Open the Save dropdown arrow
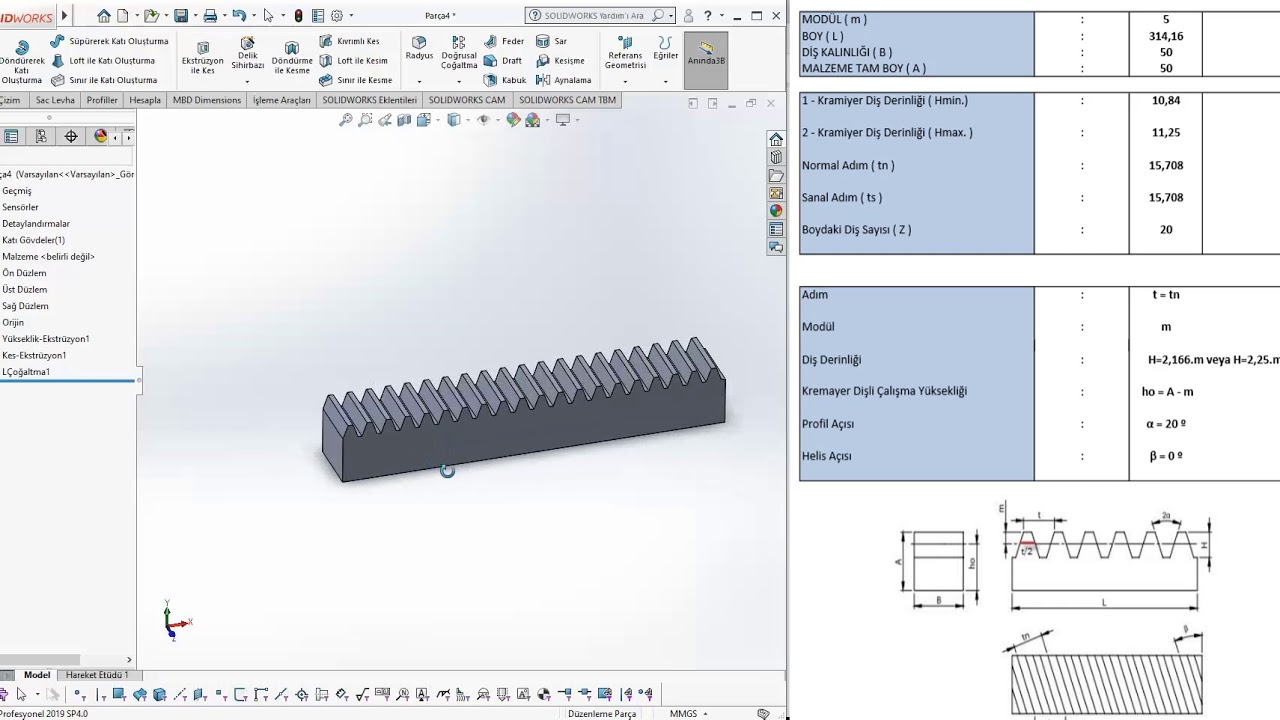Viewport: 1280px width, 720px height. coord(194,16)
